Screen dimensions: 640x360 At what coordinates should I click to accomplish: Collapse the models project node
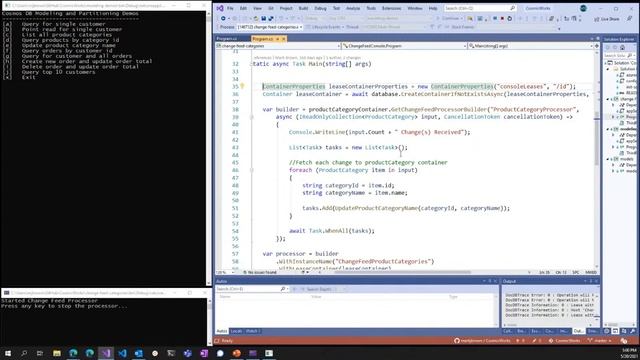click(608, 159)
